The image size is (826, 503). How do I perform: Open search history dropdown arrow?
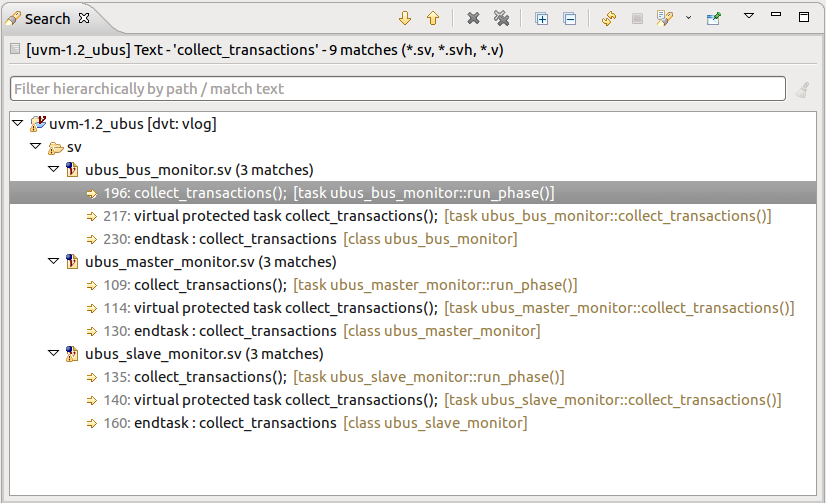point(688,18)
